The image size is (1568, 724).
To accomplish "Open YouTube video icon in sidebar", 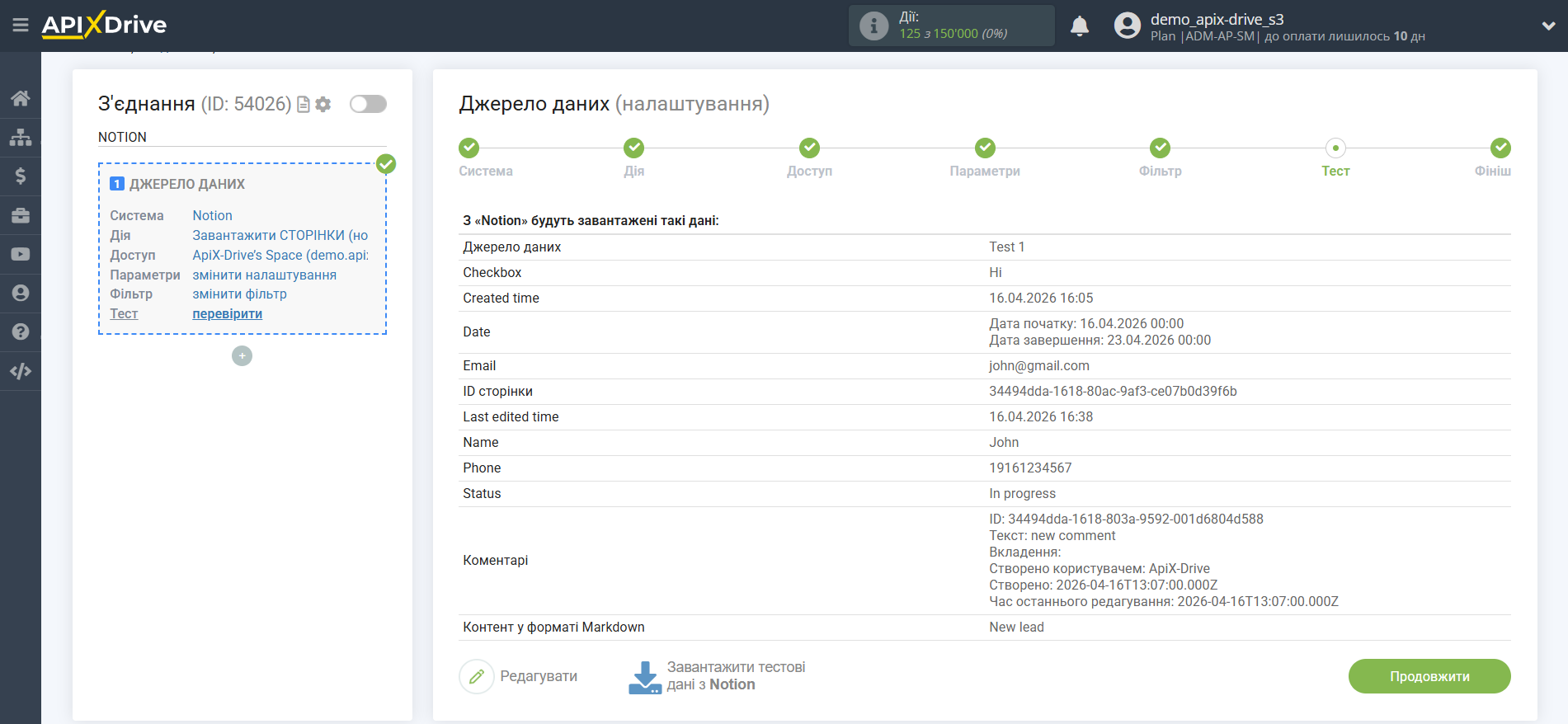I will (21, 254).
